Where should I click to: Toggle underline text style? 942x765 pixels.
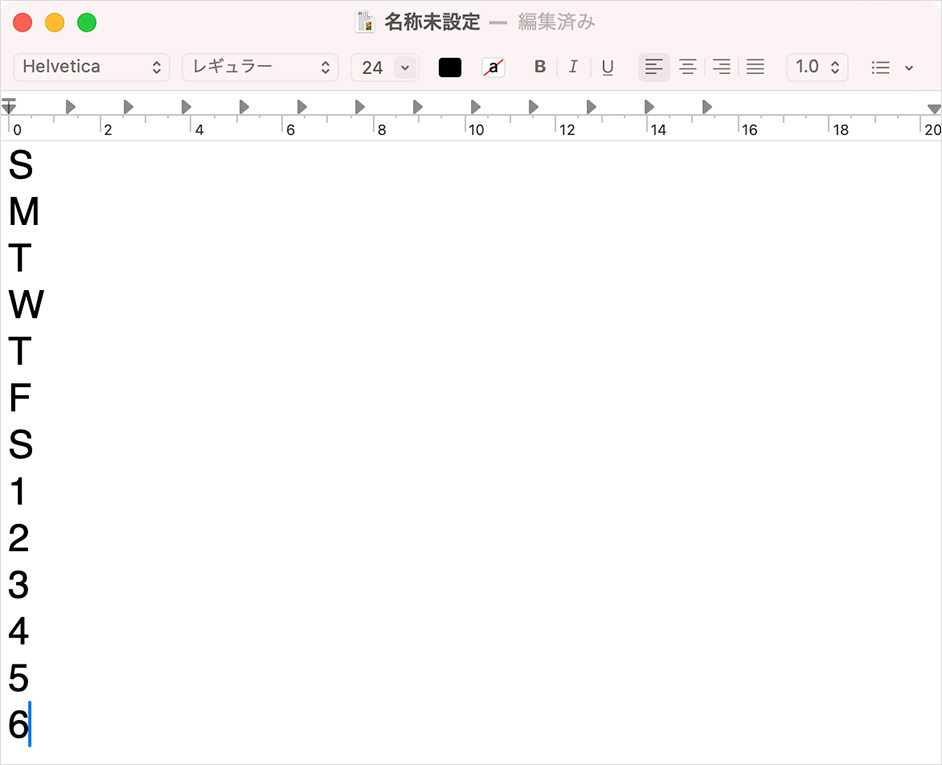607,67
